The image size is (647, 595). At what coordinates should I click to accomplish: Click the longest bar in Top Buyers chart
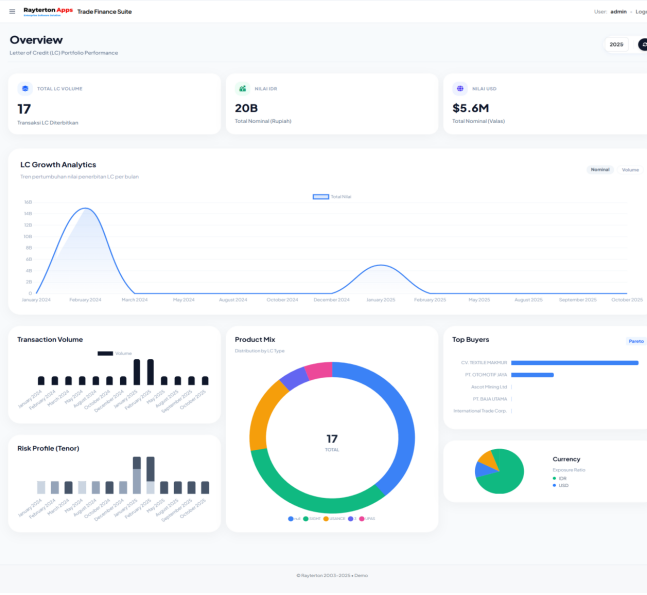click(x=575, y=362)
